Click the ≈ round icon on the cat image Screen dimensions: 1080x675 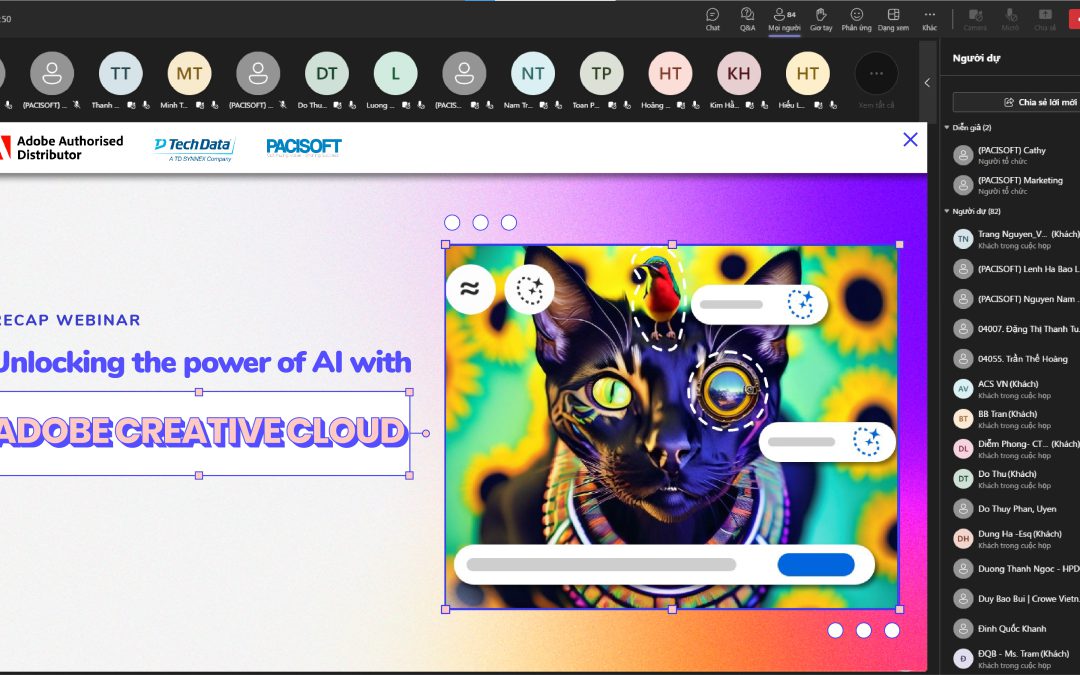[x=470, y=289]
